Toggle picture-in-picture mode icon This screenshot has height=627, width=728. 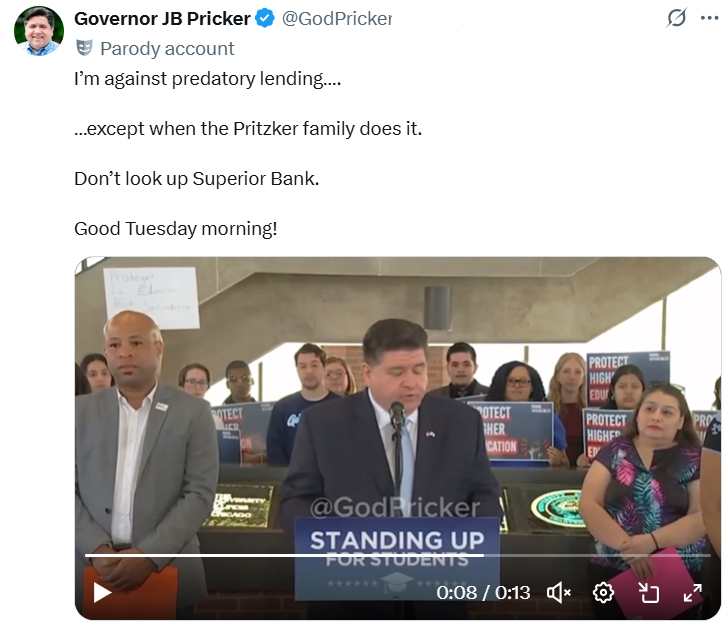649,593
